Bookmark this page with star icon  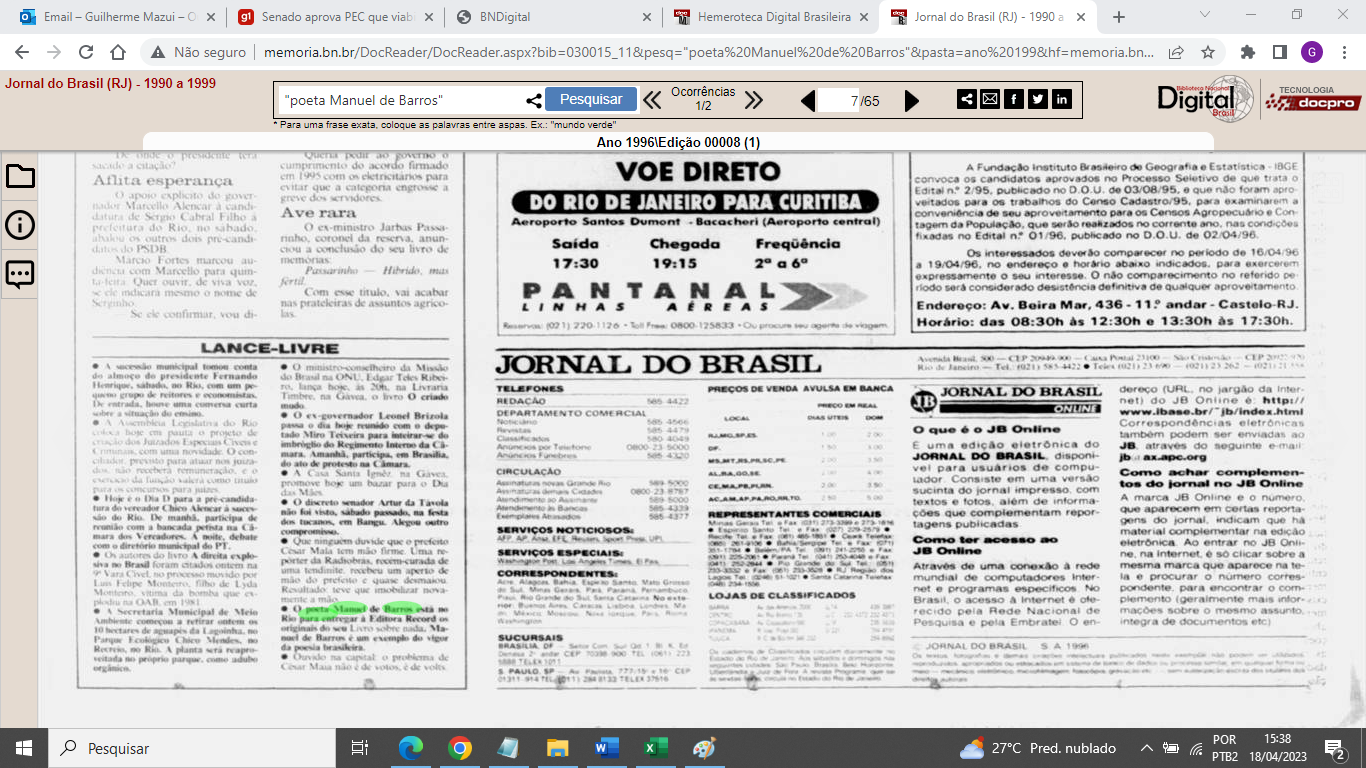pos(1208,52)
